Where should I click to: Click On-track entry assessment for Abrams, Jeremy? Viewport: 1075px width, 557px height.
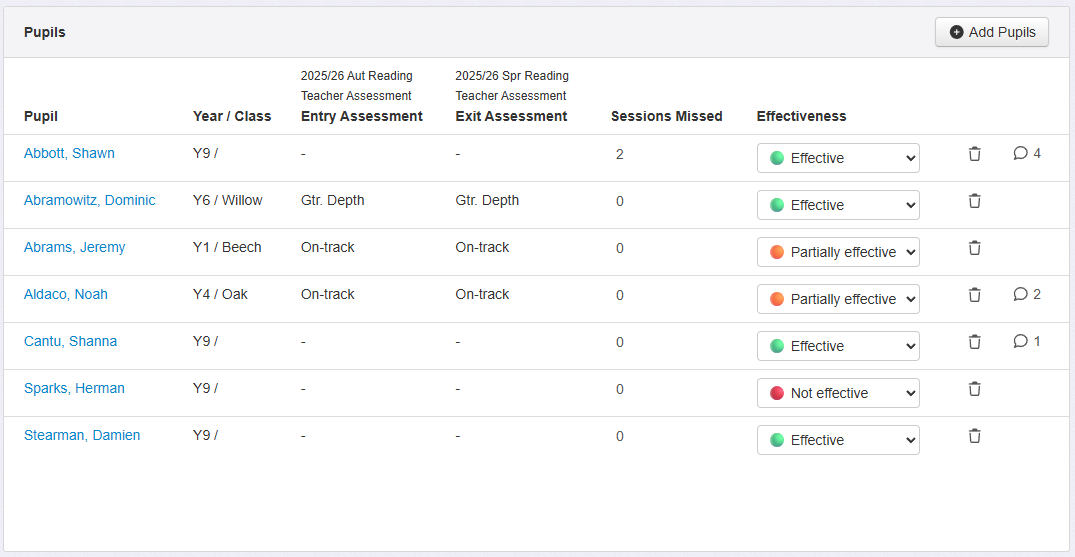[x=328, y=248]
